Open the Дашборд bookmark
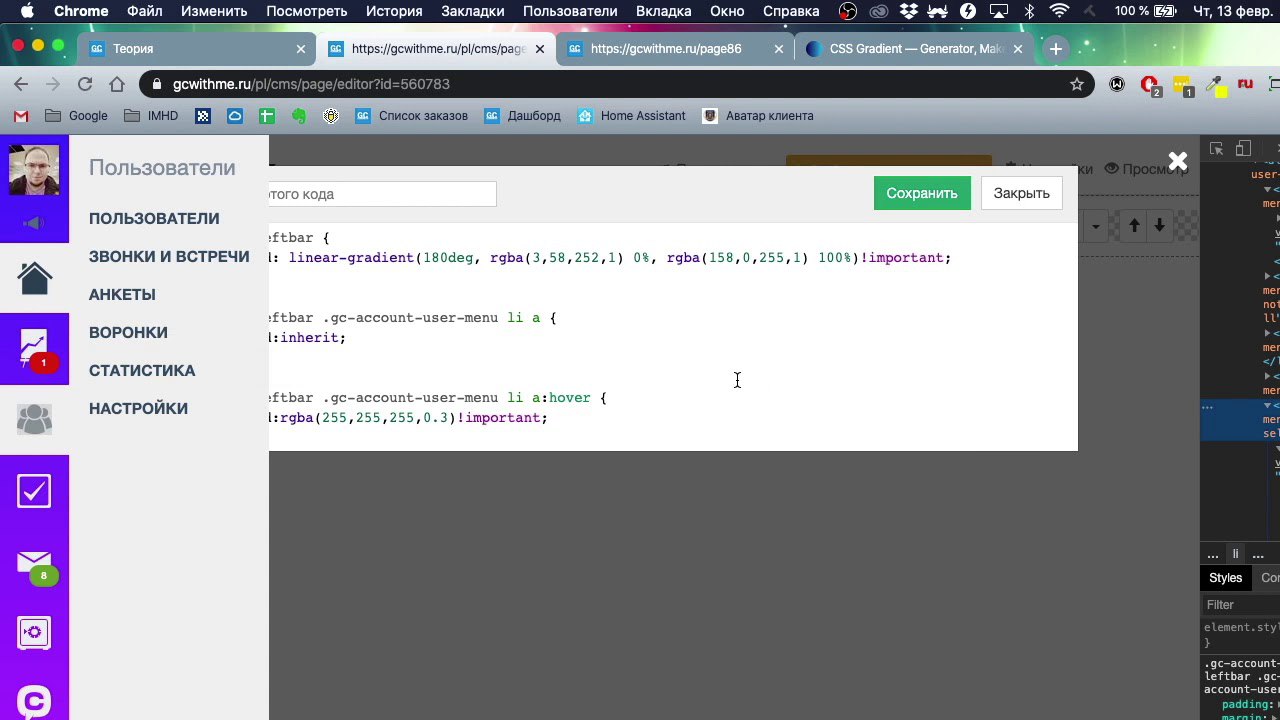1280x720 pixels. (x=523, y=116)
